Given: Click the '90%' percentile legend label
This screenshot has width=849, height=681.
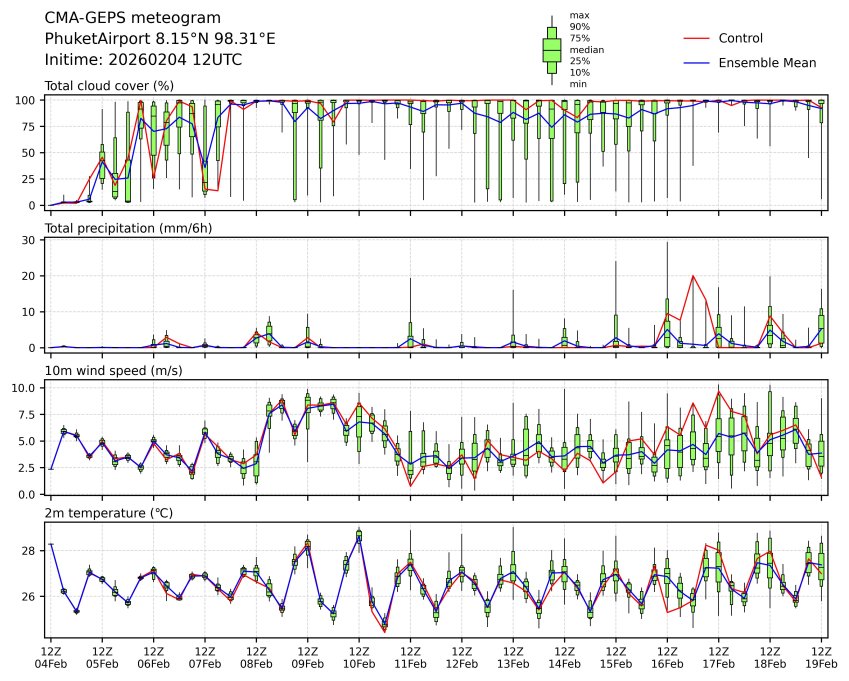Looking at the screenshot, I should pyautogui.click(x=579, y=27).
